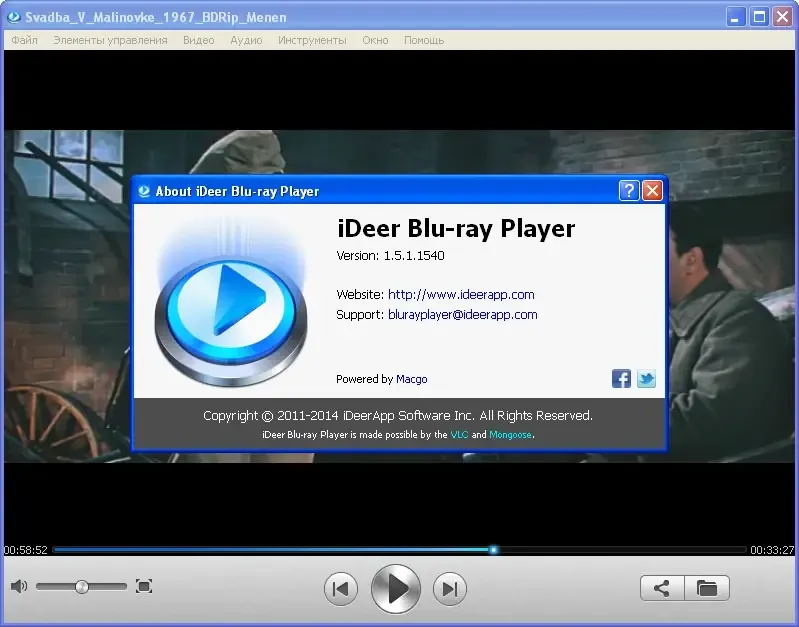This screenshot has height=627, width=799.
Task: Skip to the next chapter
Action: pyautogui.click(x=450, y=589)
